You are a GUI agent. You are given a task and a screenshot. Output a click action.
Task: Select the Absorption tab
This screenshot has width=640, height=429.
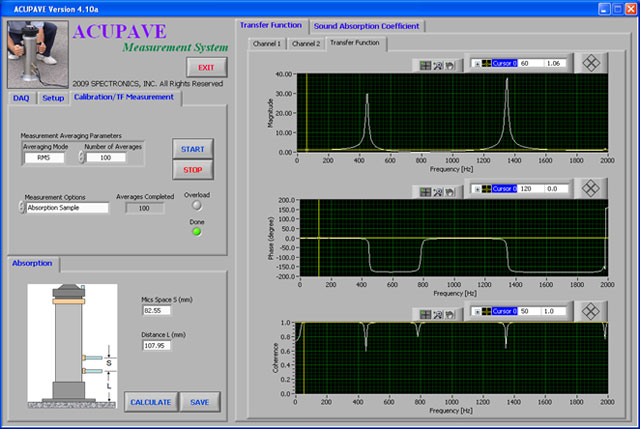pyautogui.click(x=32, y=263)
